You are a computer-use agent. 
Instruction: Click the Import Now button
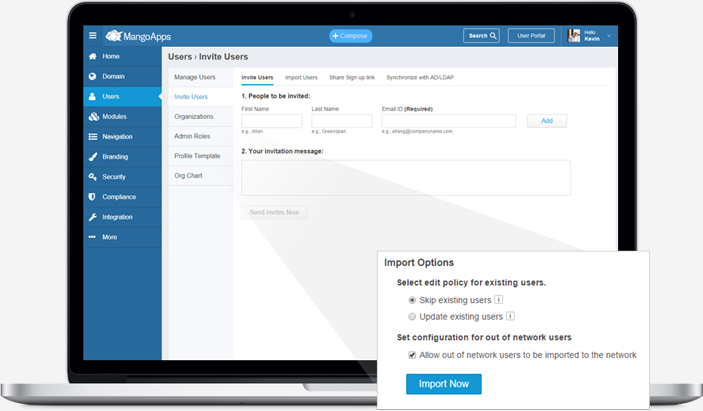pyautogui.click(x=443, y=384)
